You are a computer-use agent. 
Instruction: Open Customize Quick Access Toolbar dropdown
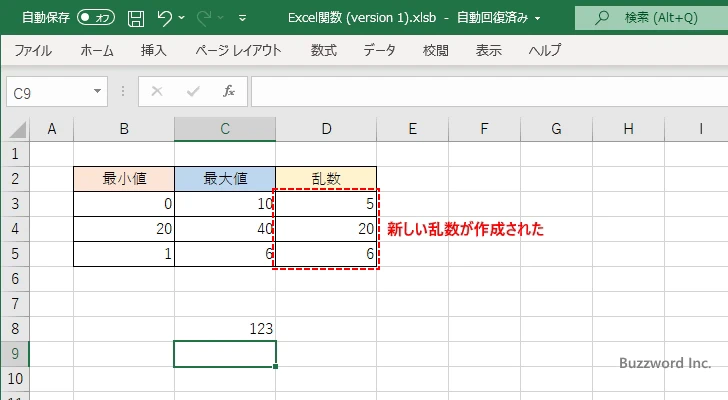[243, 17]
